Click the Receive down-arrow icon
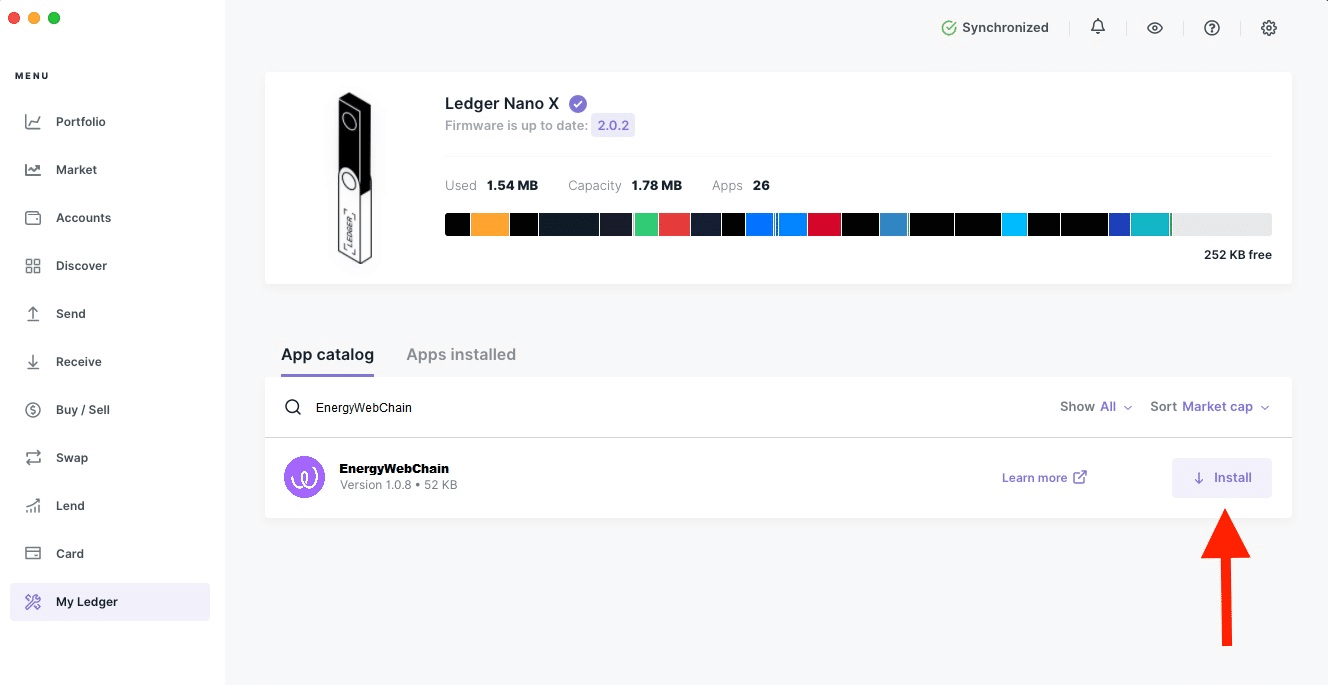1328x685 pixels. point(33,362)
